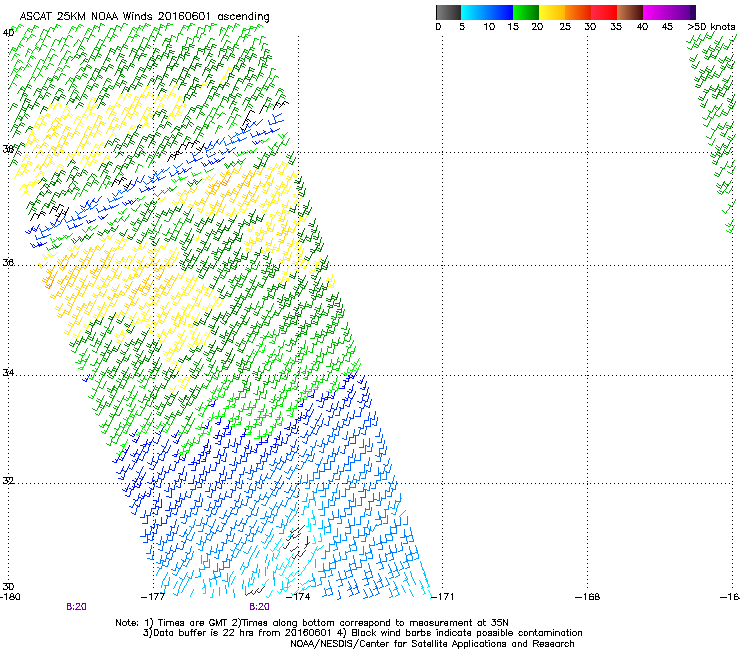Click the purple '8:20' time nearest '-180' label

tap(76, 607)
